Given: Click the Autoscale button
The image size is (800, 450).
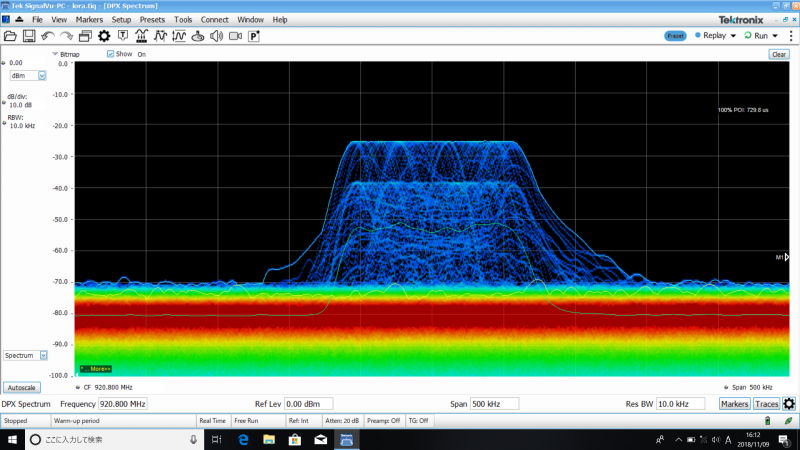Looking at the screenshot, I should click(21, 387).
